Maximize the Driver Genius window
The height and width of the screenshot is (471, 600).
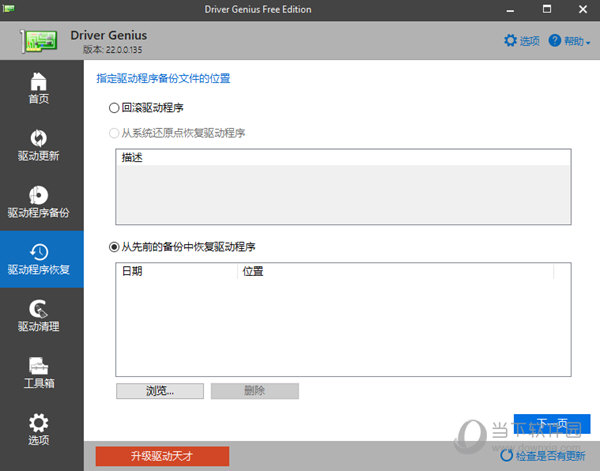[x=547, y=9]
